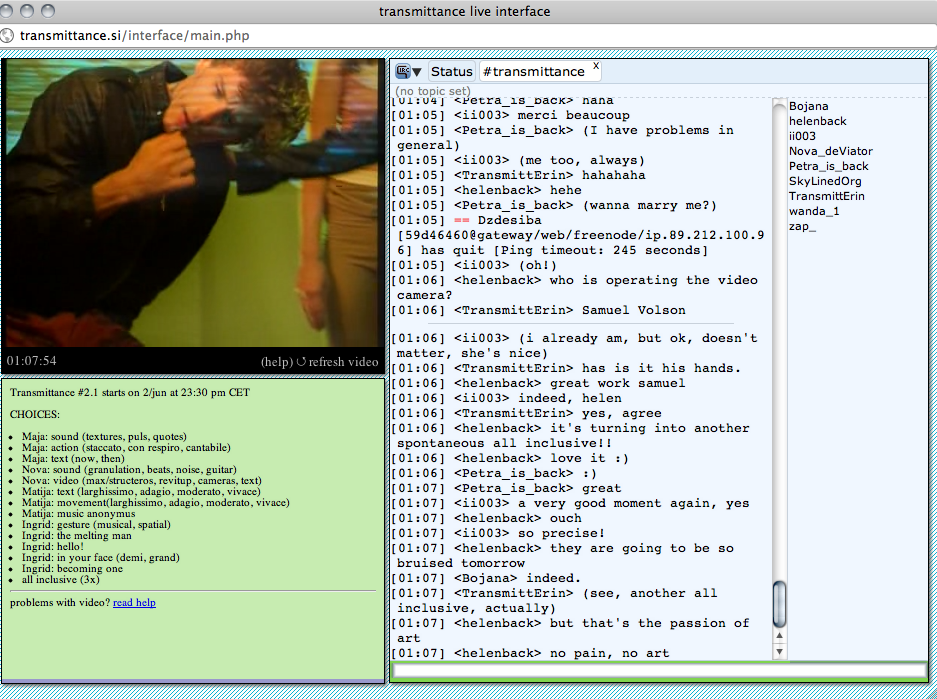Viewport: 937px width, 699px height.
Task: Click the Dzdesiba has quit notice
Action: tap(577, 235)
